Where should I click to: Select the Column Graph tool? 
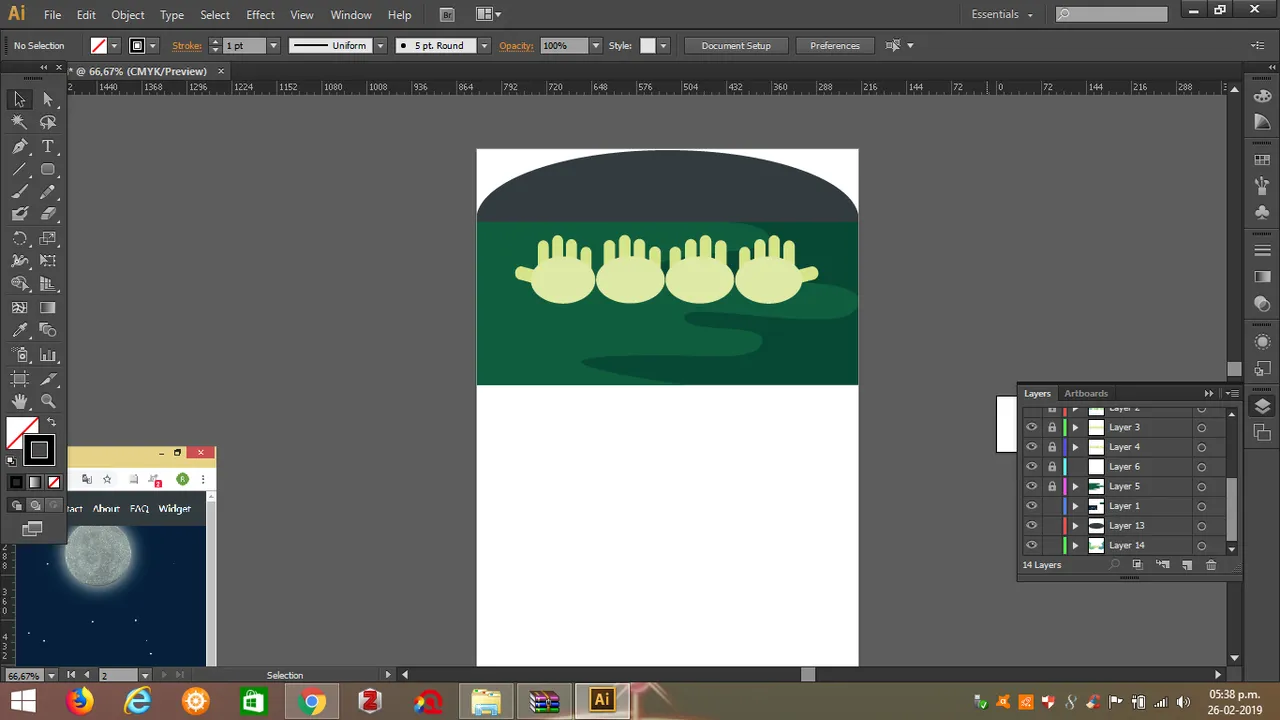(x=47, y=355)
